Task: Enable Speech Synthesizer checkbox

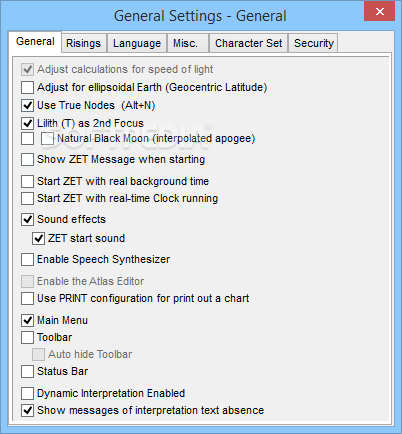Action: pos(27,260)
